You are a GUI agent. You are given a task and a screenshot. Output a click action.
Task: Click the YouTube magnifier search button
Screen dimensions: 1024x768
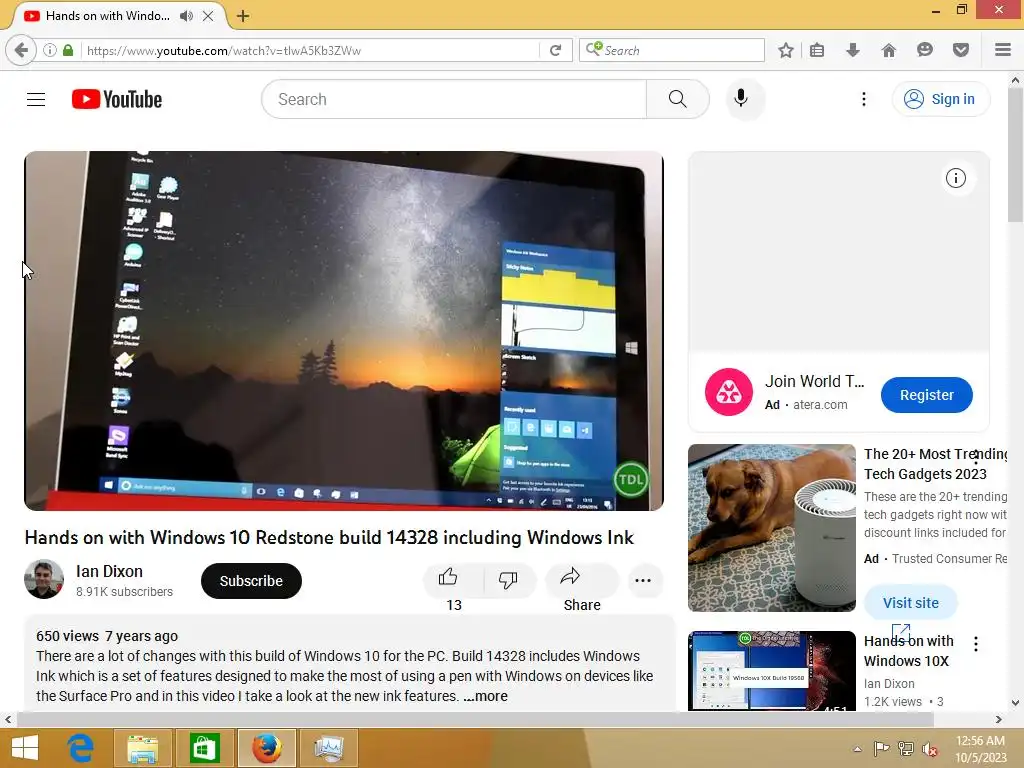pos(678,99)
